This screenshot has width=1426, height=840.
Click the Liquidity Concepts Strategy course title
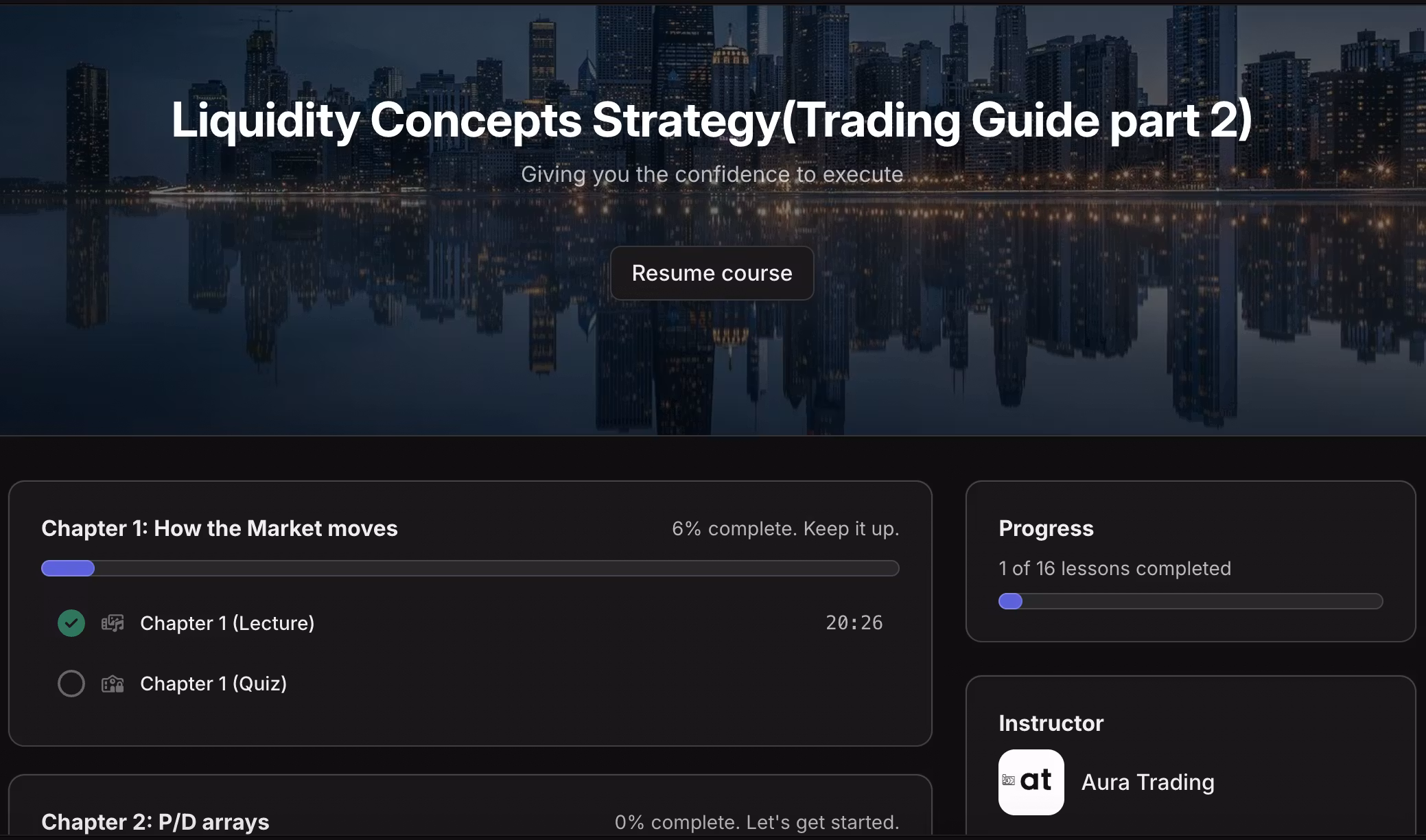click(712, 120)
